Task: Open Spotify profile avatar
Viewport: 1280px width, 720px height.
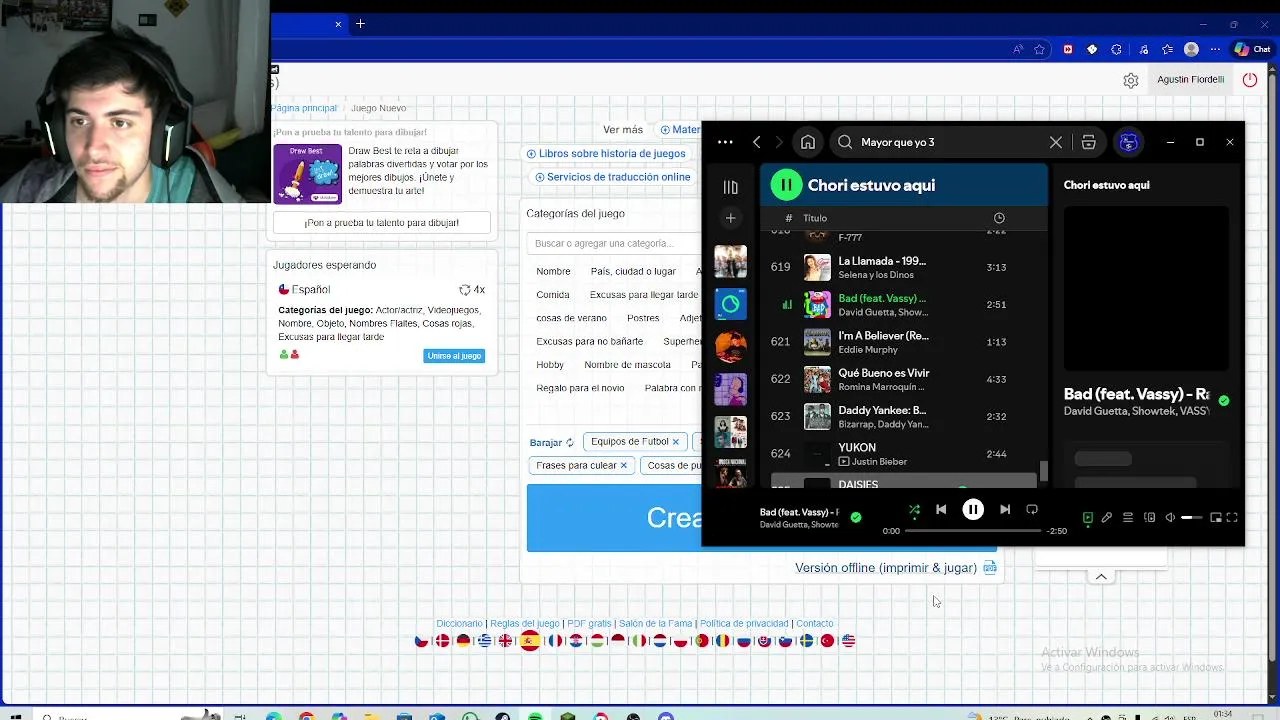Action: coord(1129,142)
